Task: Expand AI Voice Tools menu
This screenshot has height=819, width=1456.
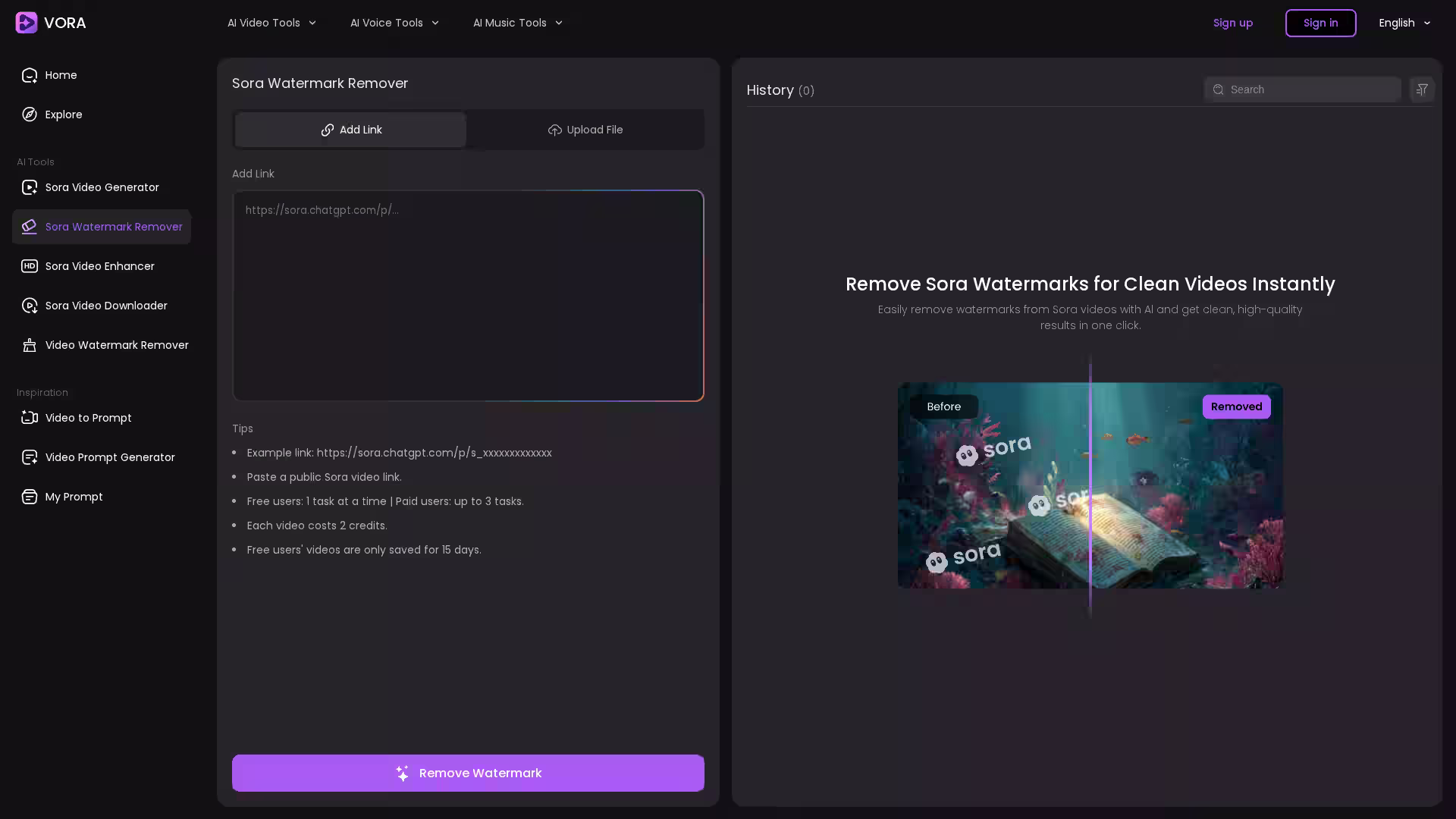Action: tap(394, 23)
